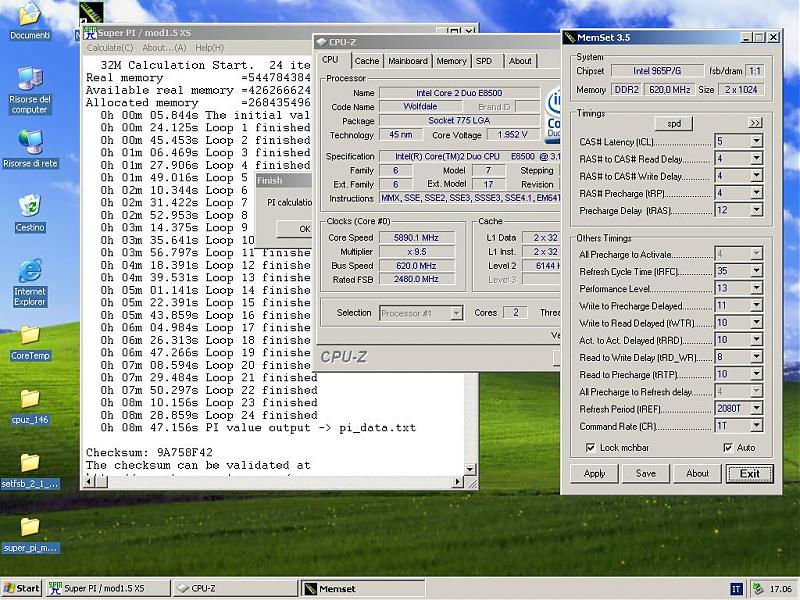Expand the RAS# Precharge (tRP) dropdown
800x600 pixels.
[757, 193]
